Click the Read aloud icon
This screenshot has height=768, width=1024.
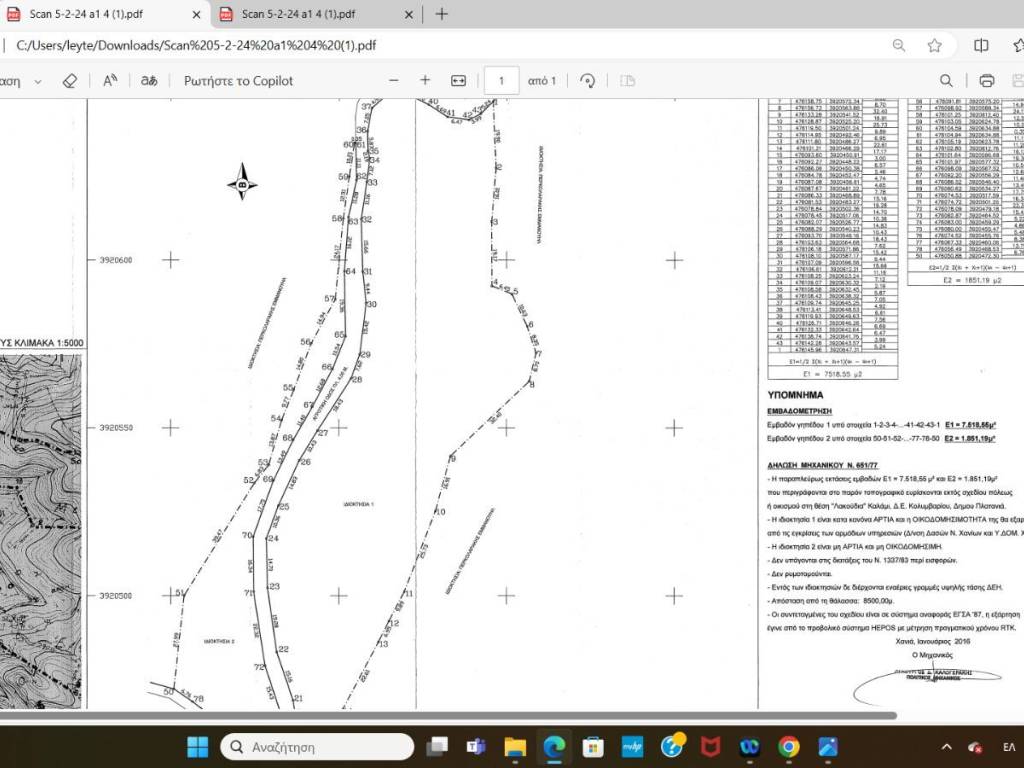(111, 81)
